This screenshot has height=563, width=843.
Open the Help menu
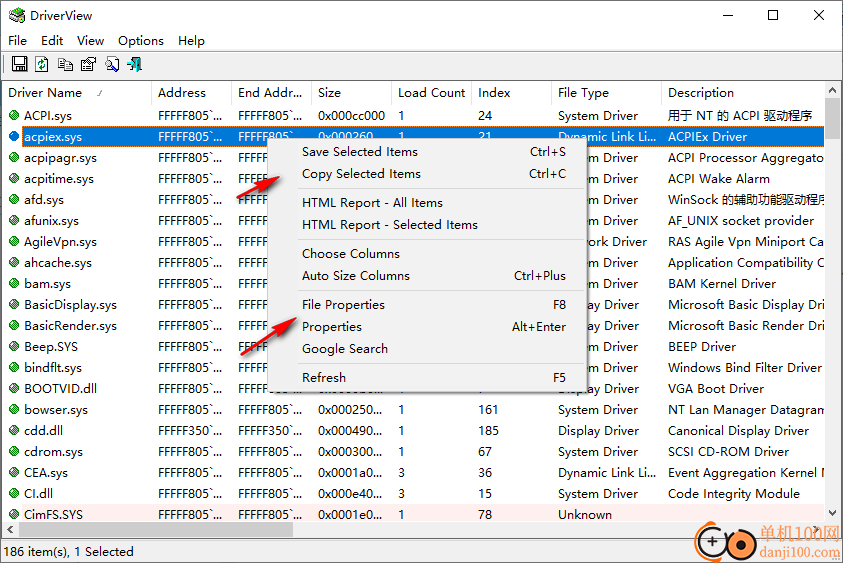pos(191,41)
